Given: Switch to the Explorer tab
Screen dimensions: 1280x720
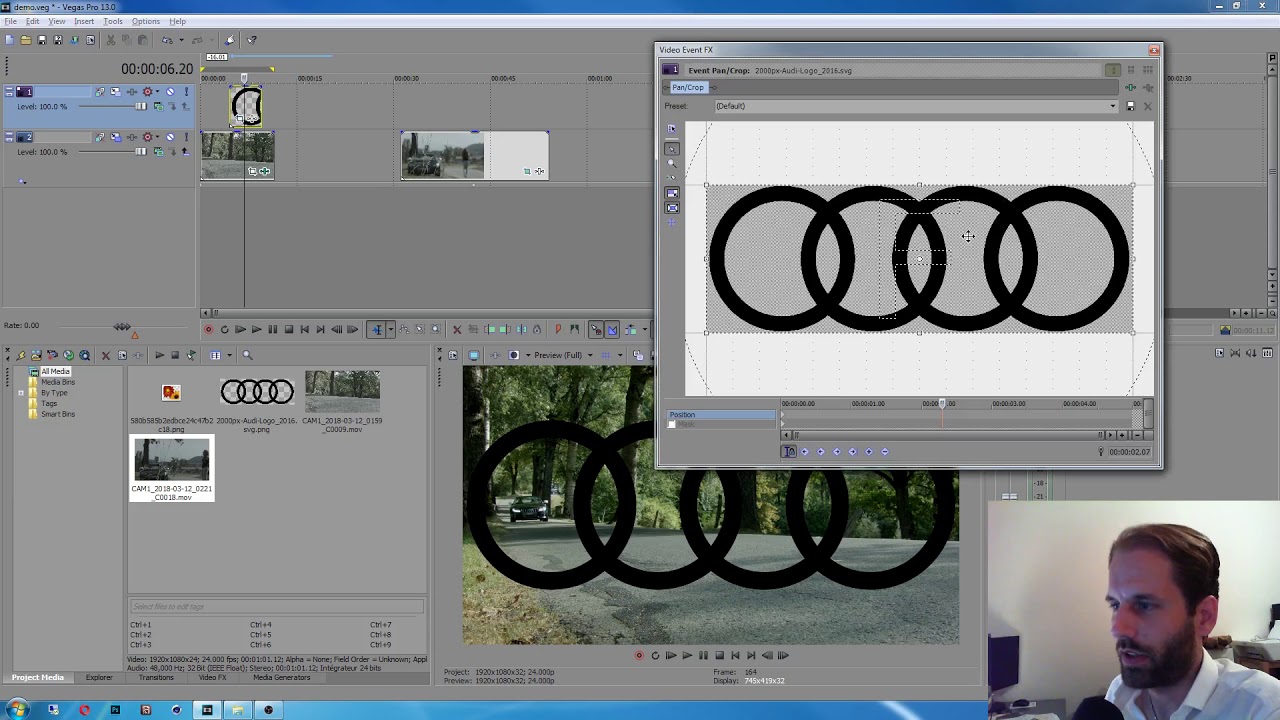Looking at the screenshot, I should tap(99, 678).
